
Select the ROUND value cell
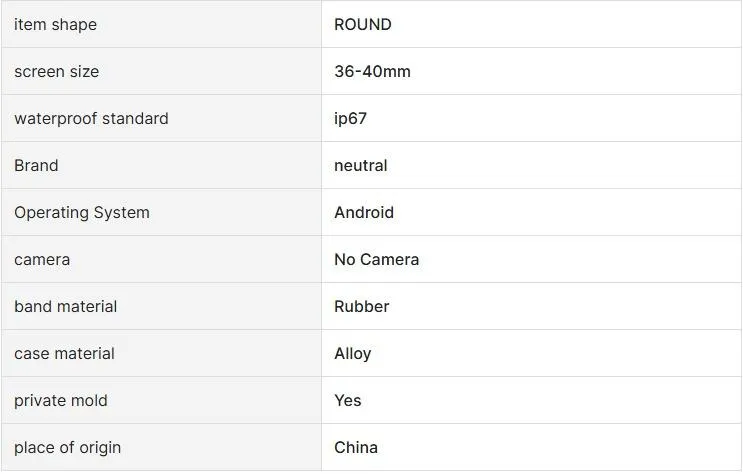(532, 24)
